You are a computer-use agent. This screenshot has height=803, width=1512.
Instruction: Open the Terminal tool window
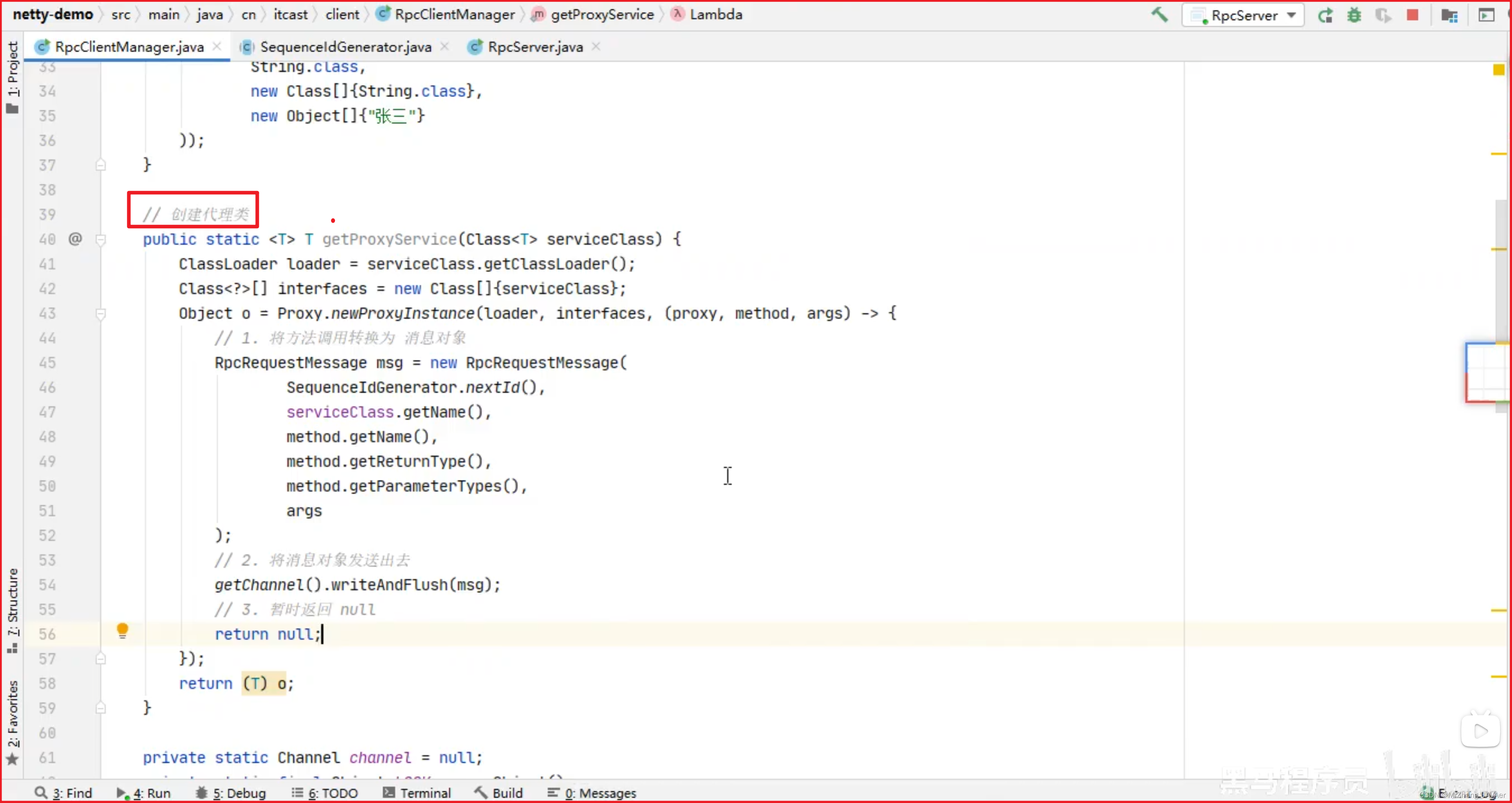[417, 793]
